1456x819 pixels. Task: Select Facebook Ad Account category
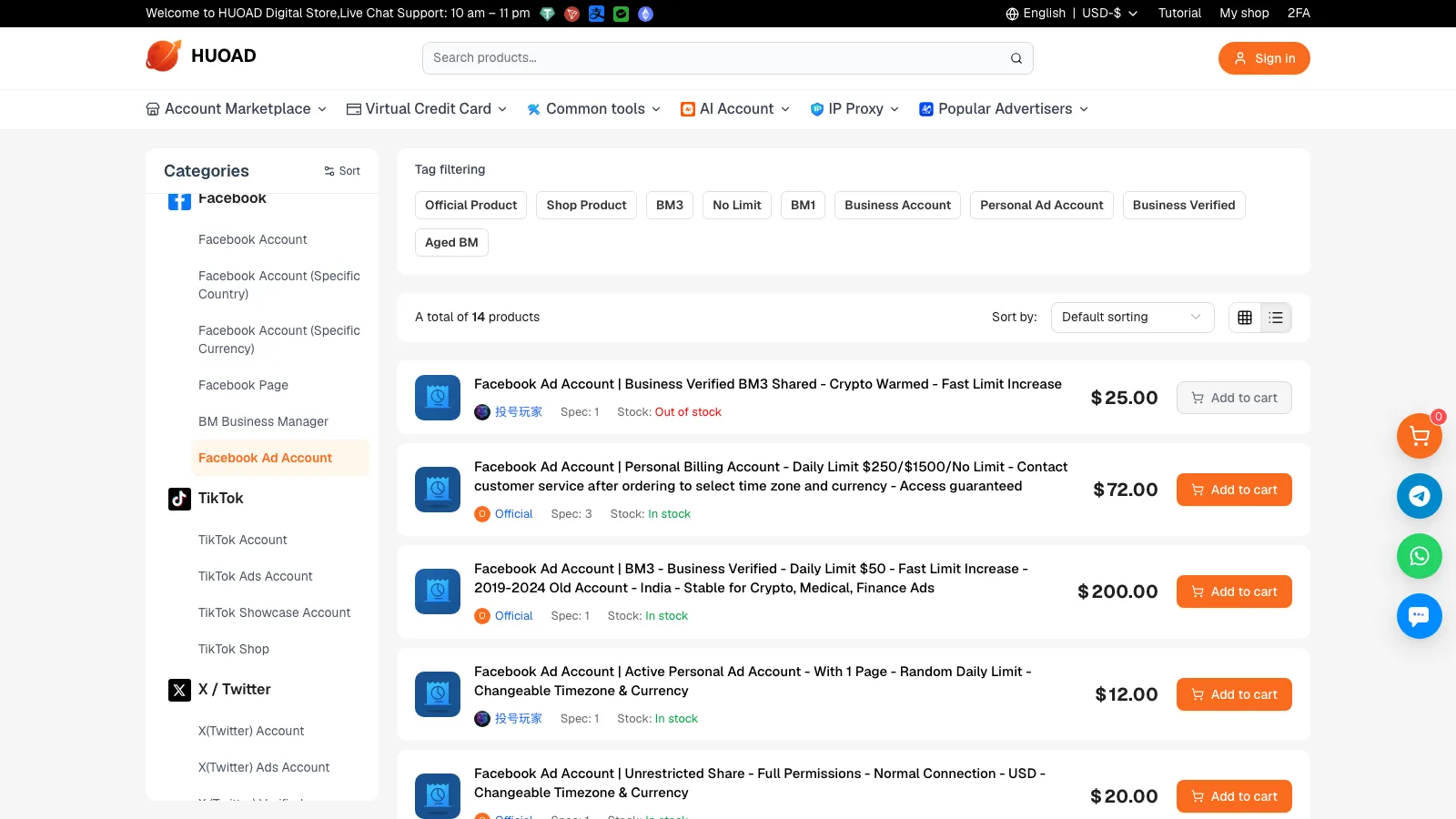click(280, 459)
